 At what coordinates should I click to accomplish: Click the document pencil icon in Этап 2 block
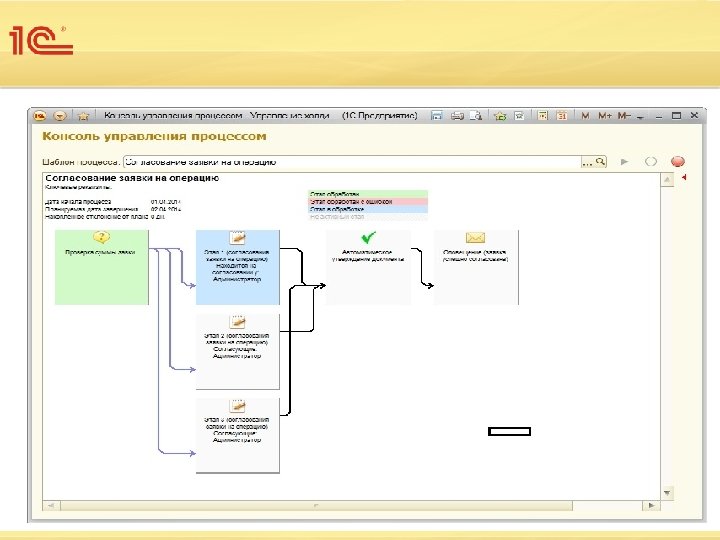[x=237, y=321]
